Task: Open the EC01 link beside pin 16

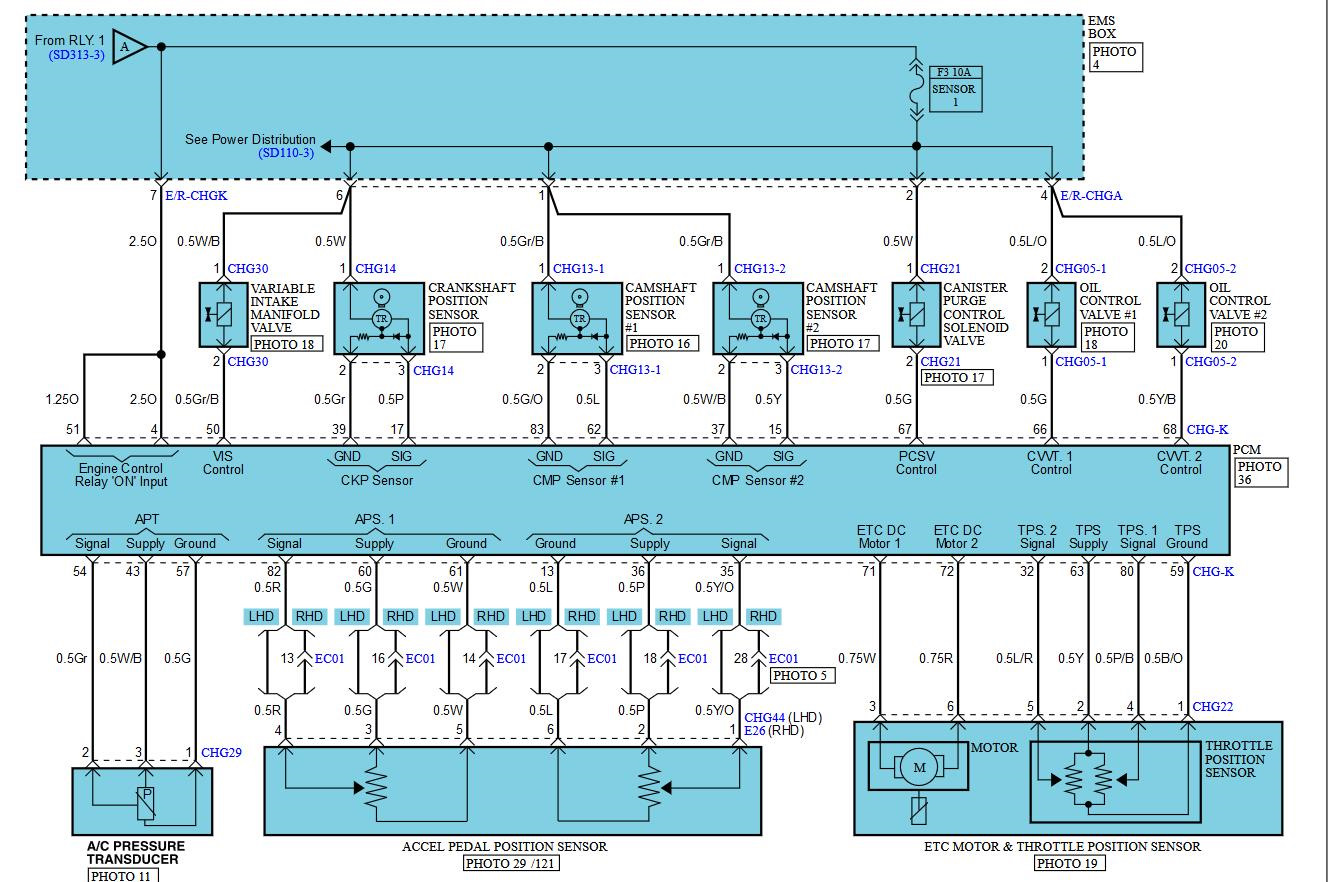Action: [x=420, y=658]
